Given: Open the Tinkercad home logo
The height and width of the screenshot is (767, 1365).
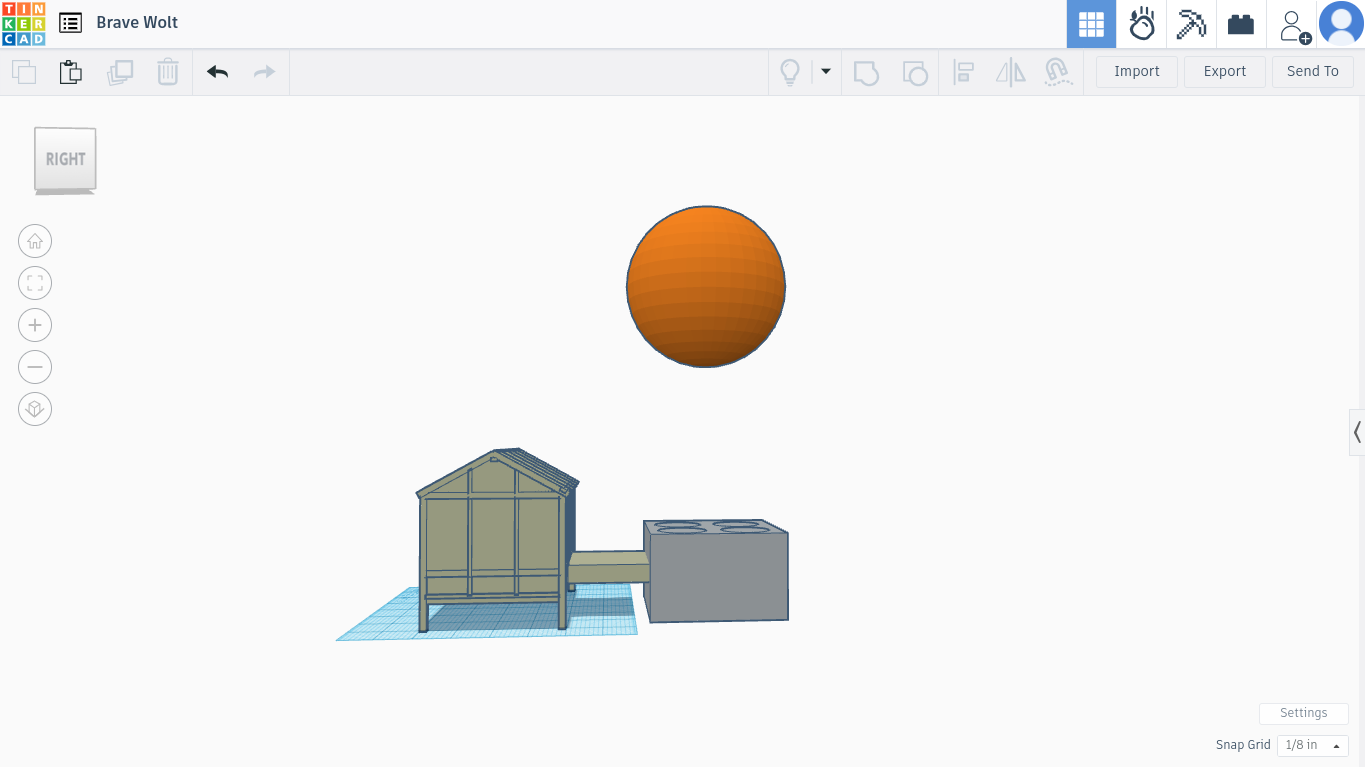Looking at the screenshot, I should (23, 24).
